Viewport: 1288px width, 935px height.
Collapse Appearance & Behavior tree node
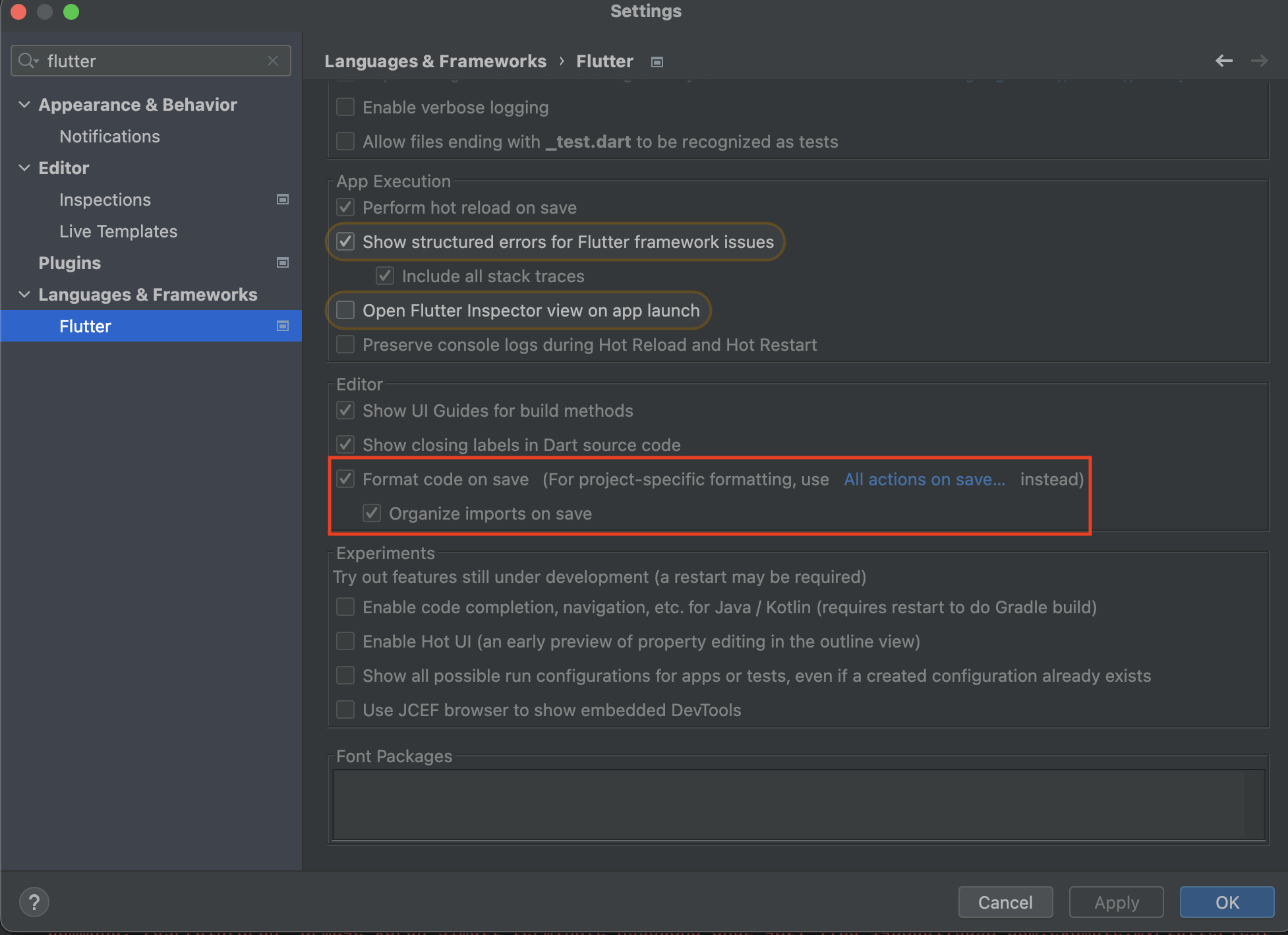click(24, 104)
